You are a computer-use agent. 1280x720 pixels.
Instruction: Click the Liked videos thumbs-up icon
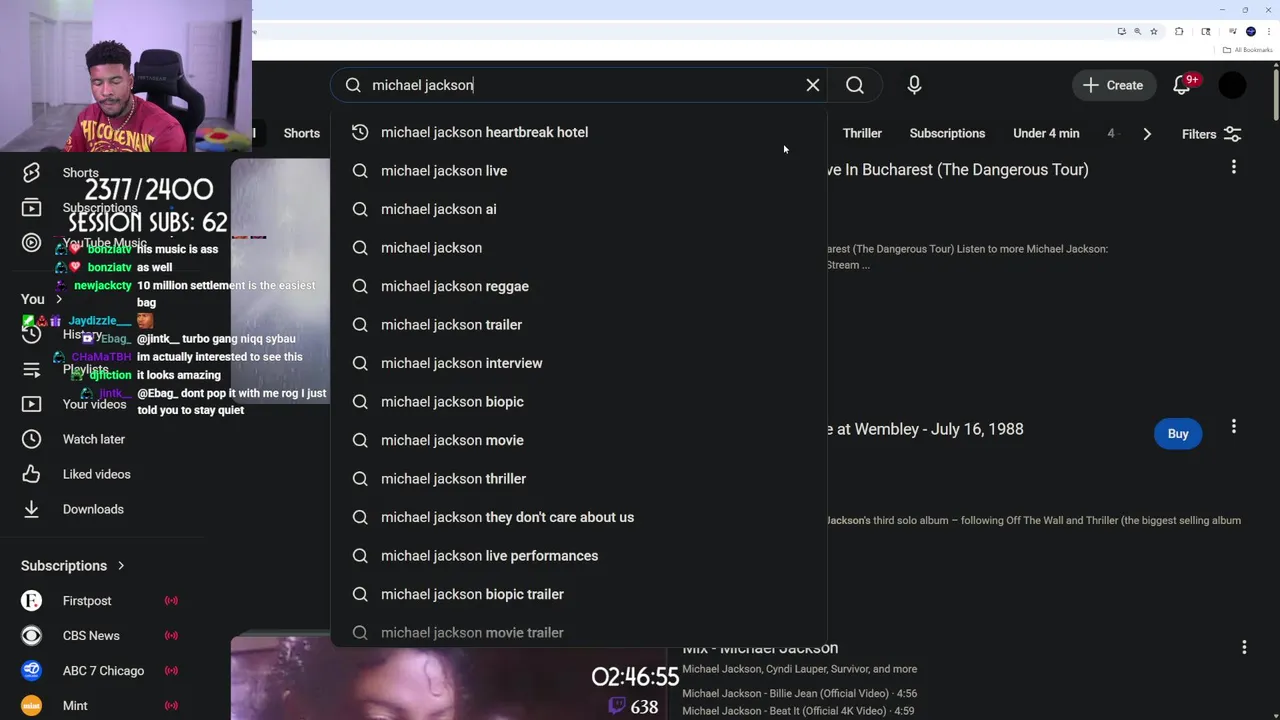pyautogui.click(x=32, y=474)
